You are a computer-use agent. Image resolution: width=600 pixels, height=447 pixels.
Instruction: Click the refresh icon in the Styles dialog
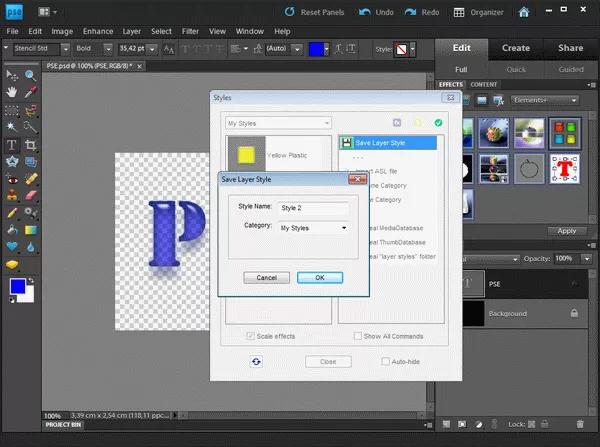point(255,361)
